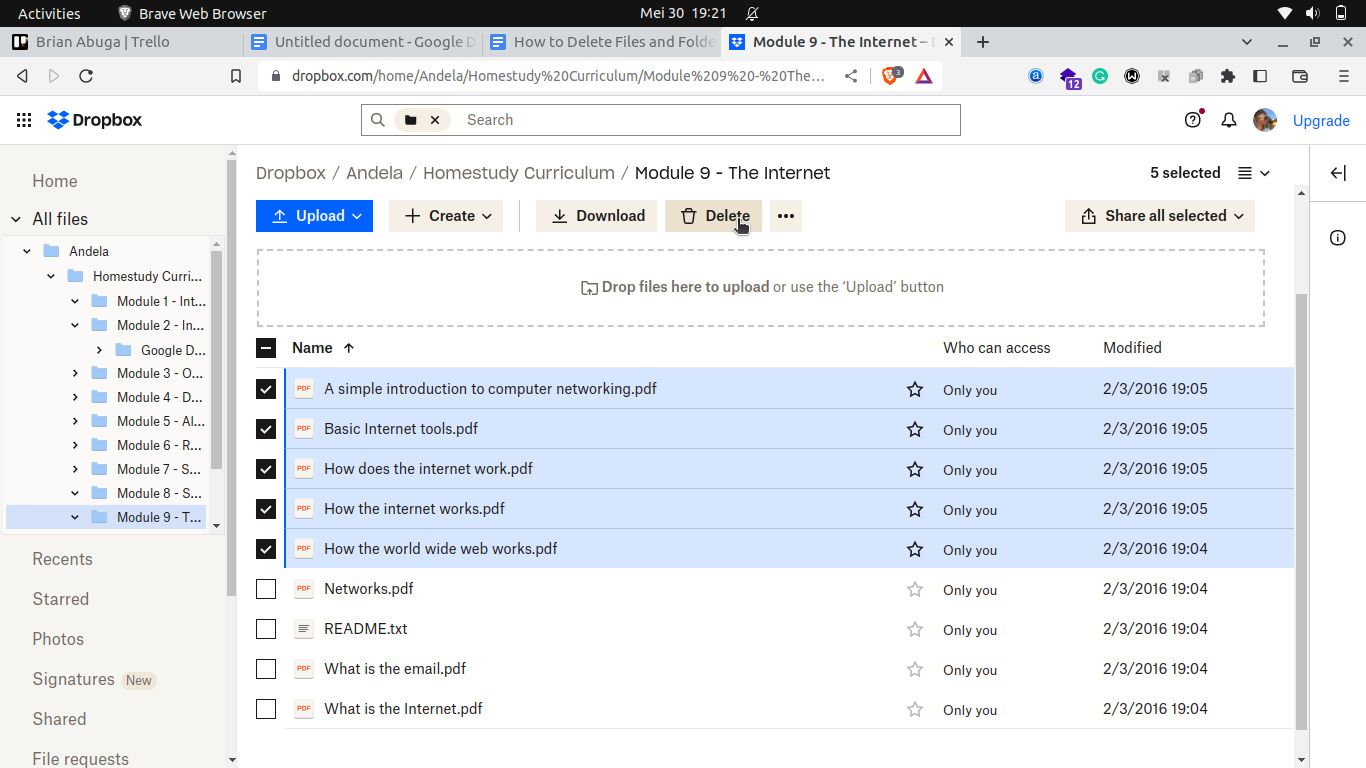Expand the Share all selected dropdown

coord(1160,216)
